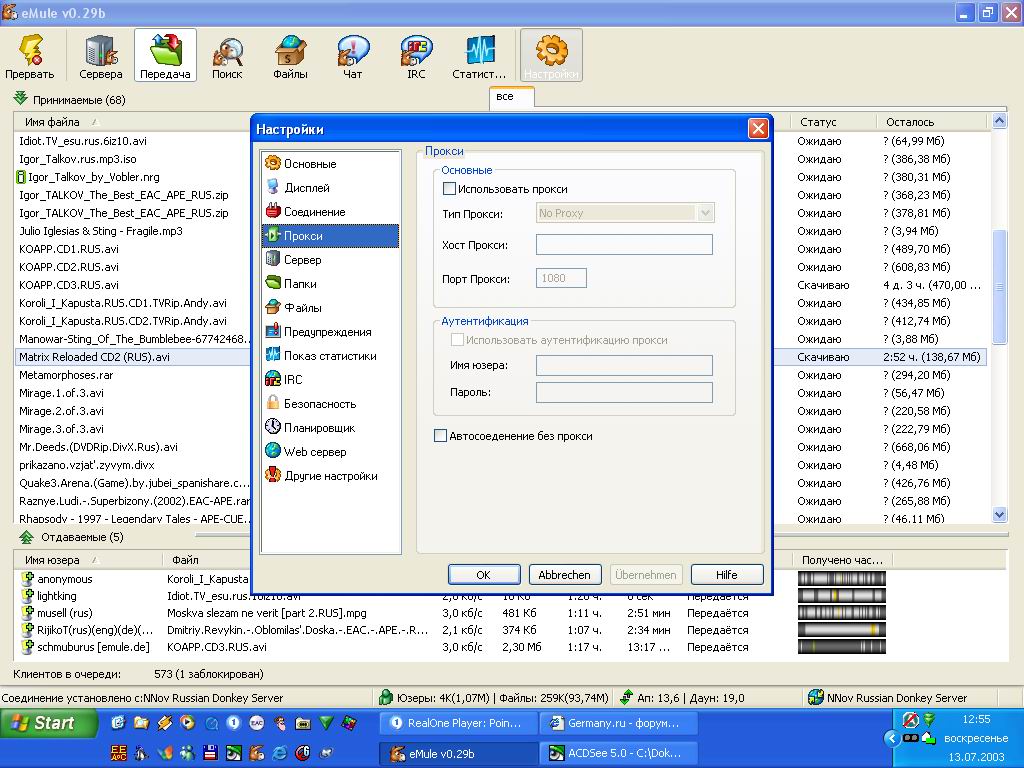1024x768 pixels.
Task: Enable the Использовать прокси checkbox
Action: pyautogui.click(x=449, y=189)
